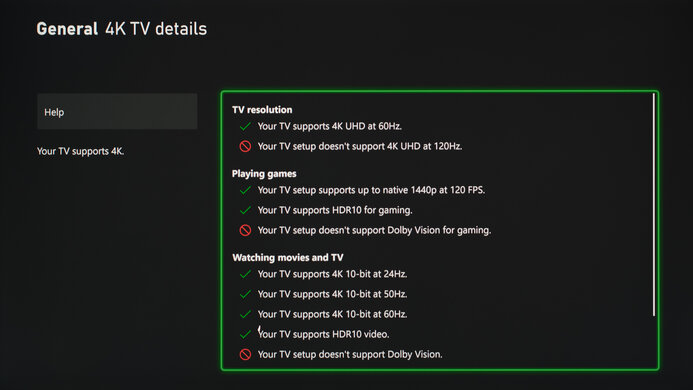The height and width of the screenshot is (390, 693).
Task: Click red prohibited icon beside 4K UHD 120Hz
Action: [245, 146]
